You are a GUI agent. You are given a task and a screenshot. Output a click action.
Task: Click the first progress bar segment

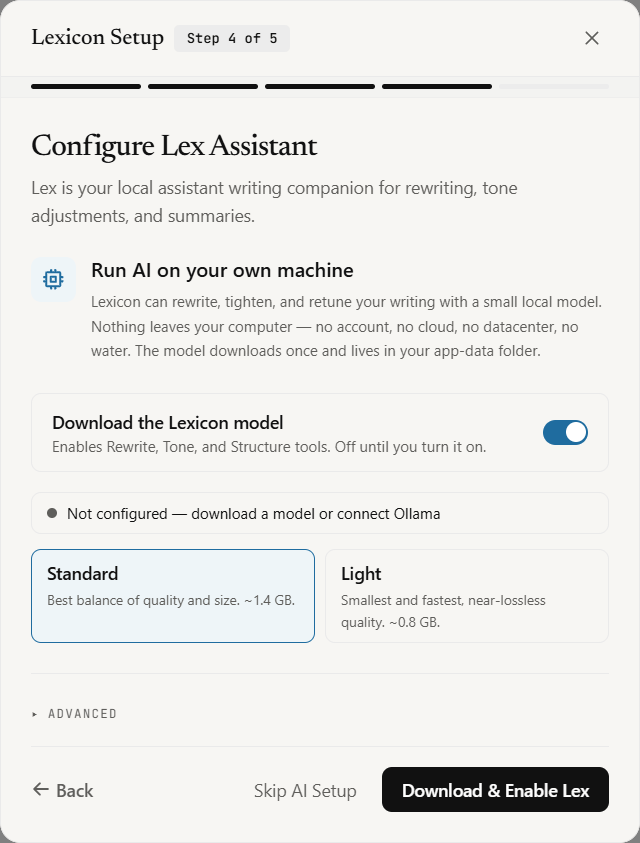coord(86,87)
